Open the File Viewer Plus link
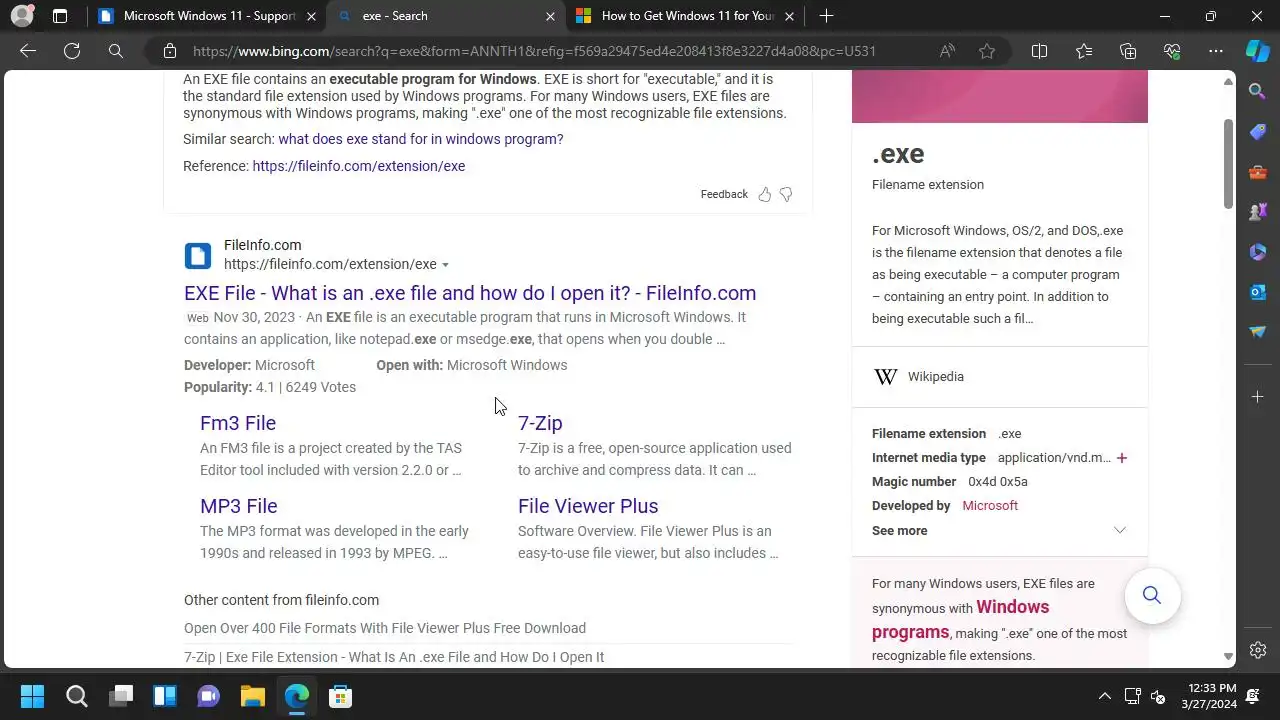The height and width of the screenshot is (720, 1280). point(588,506)
